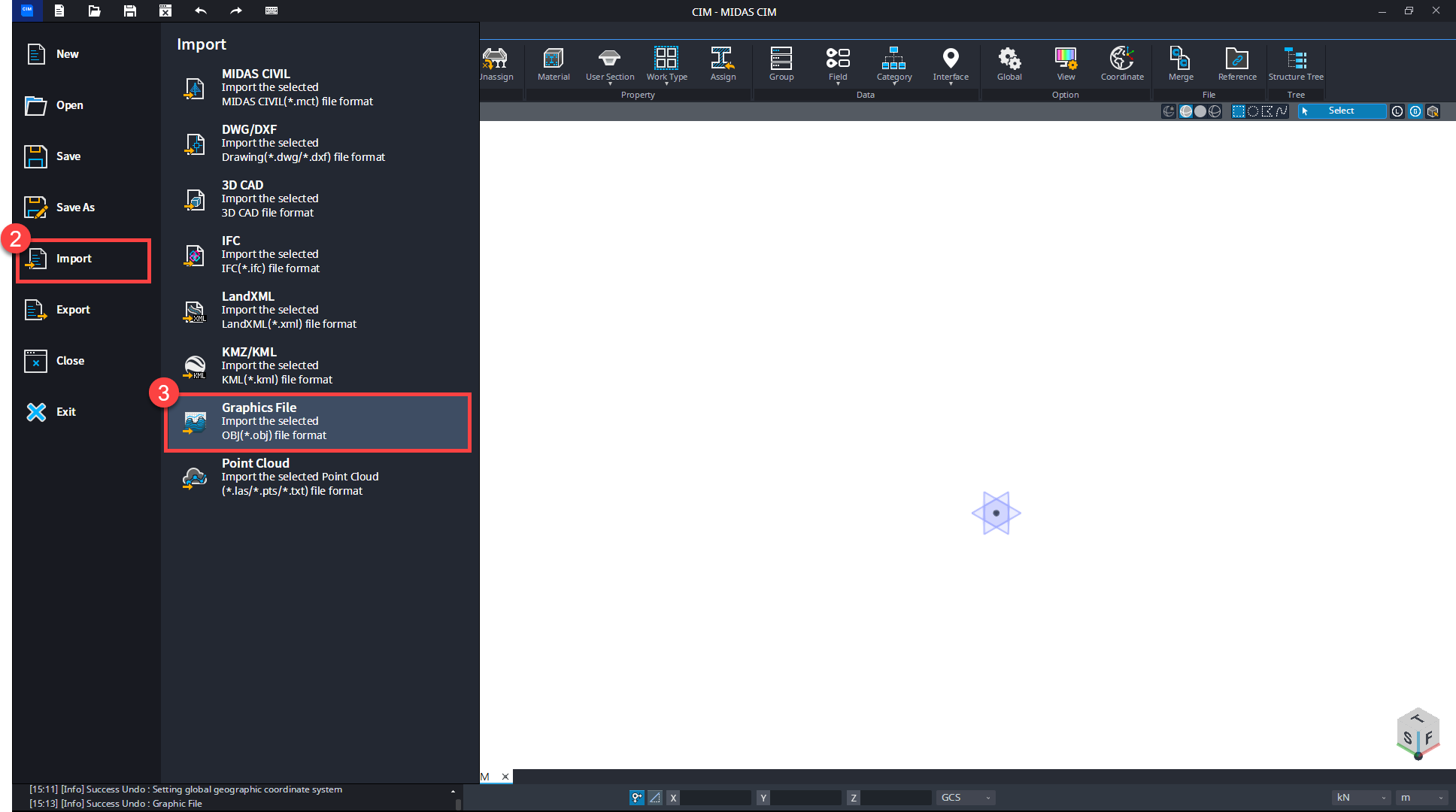Screen dimensions: 1456x812
Task: Click the New document icon in title bar
Action: coord(59,11)
